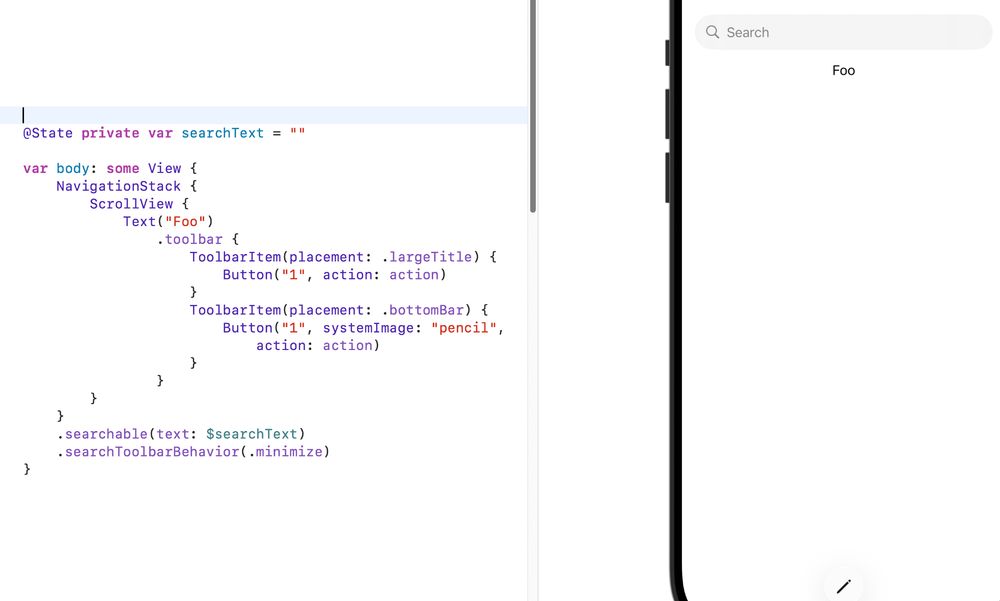Click "var body: some View" line

tap(110, 168)
